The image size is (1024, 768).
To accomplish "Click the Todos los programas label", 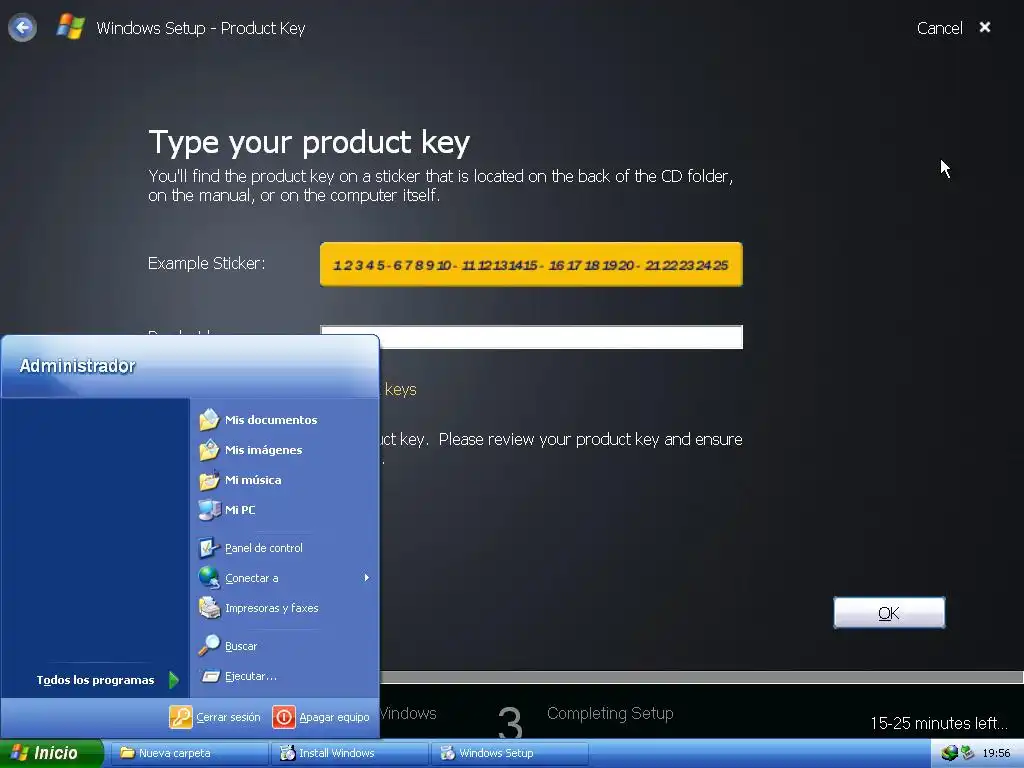I will point(95,680).
